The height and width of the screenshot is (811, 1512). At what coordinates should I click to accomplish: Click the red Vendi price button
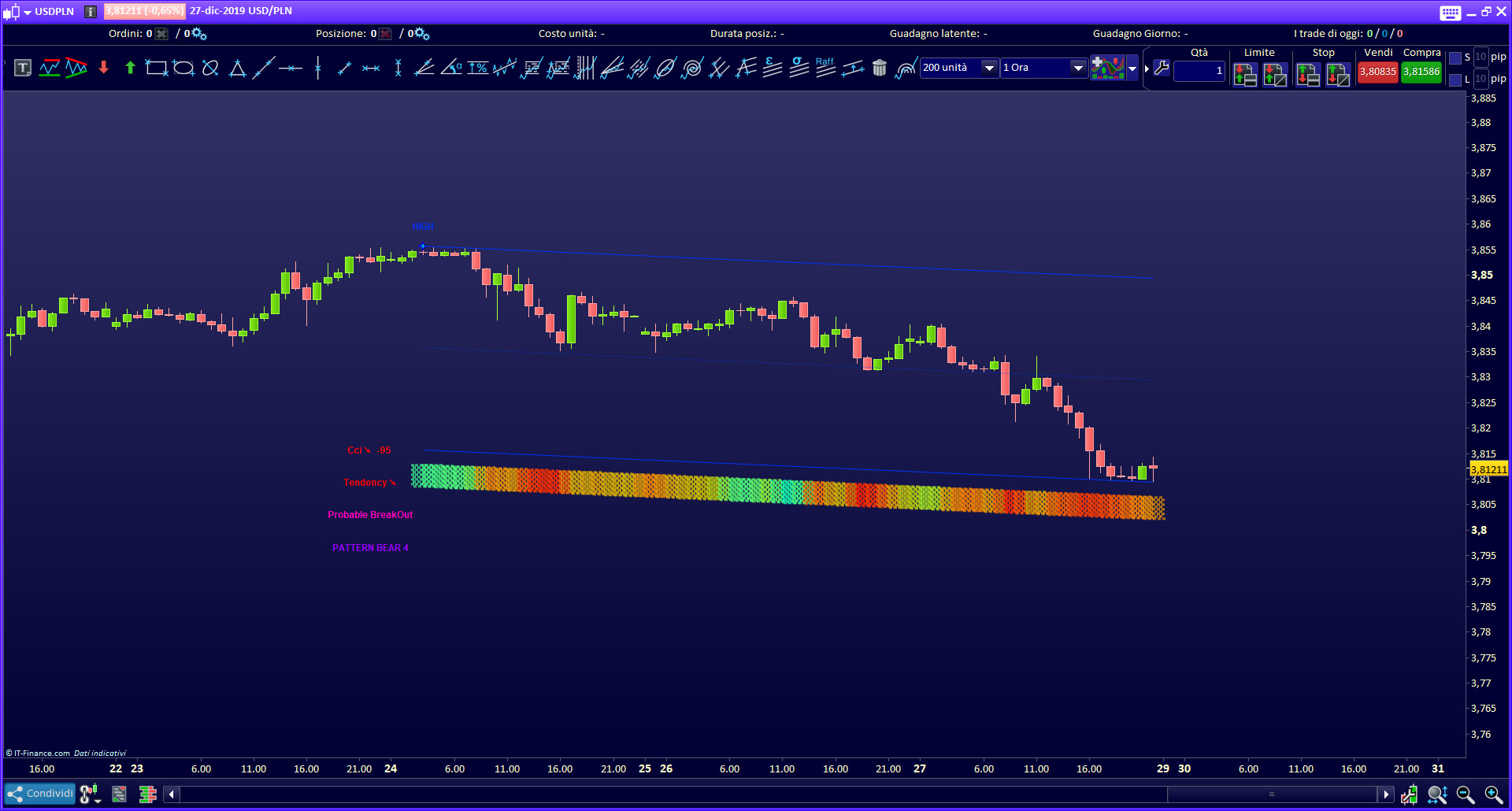[x=1377, y=72]
